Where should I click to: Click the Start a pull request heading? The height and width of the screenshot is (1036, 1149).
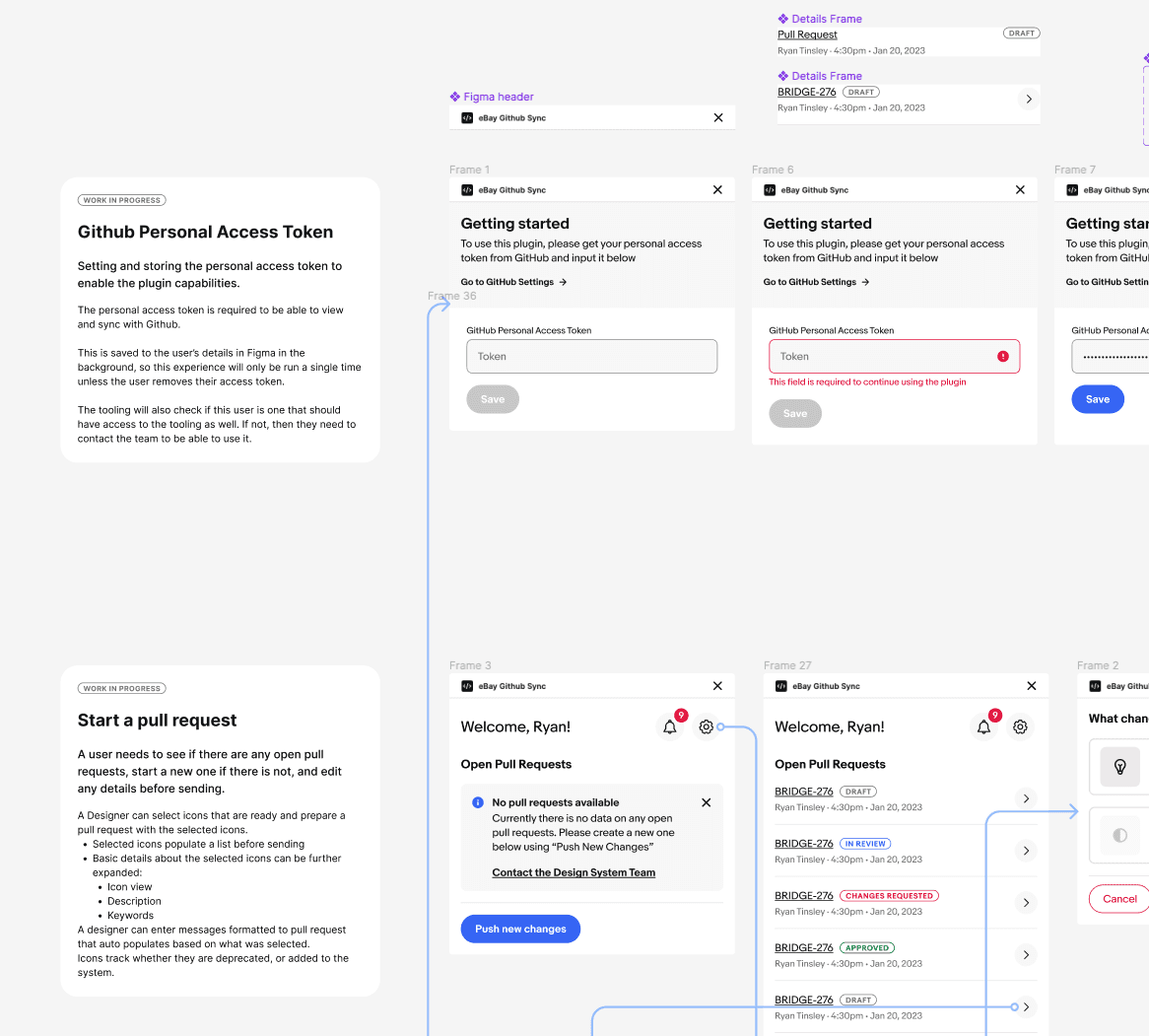[x=157, y=720]
